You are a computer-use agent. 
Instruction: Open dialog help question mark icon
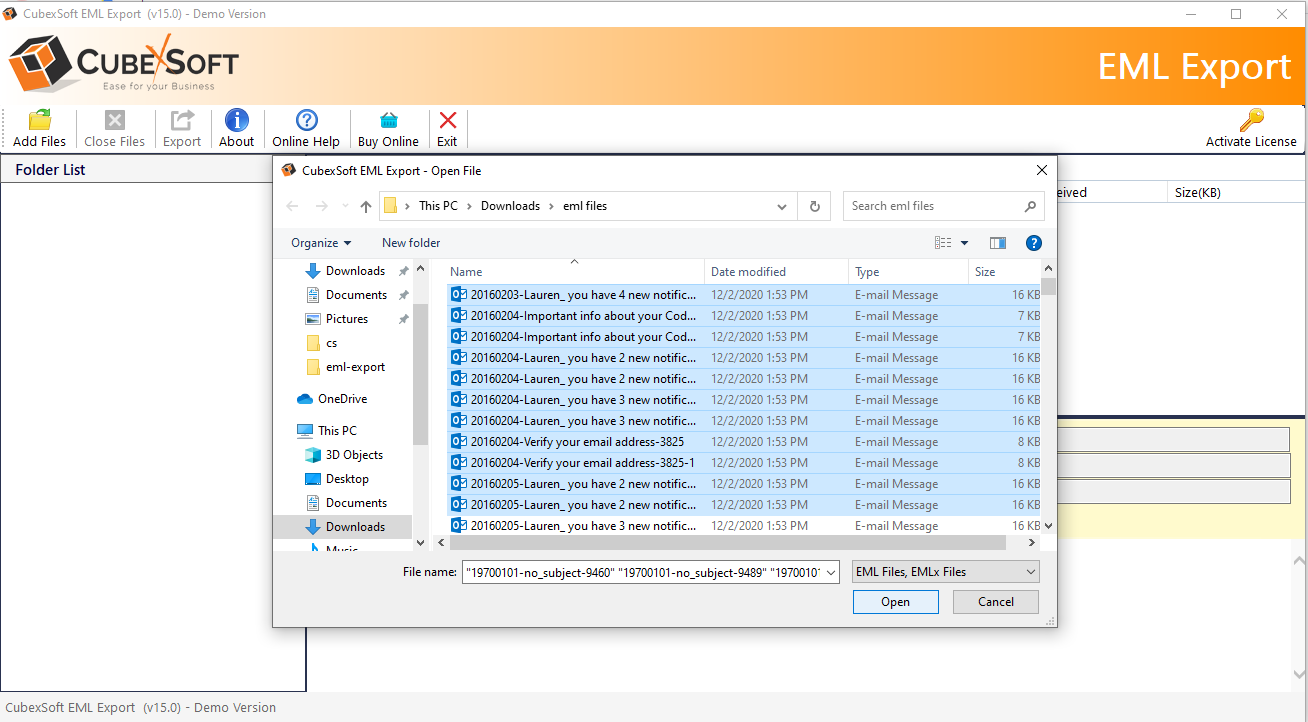(1034, 243)
